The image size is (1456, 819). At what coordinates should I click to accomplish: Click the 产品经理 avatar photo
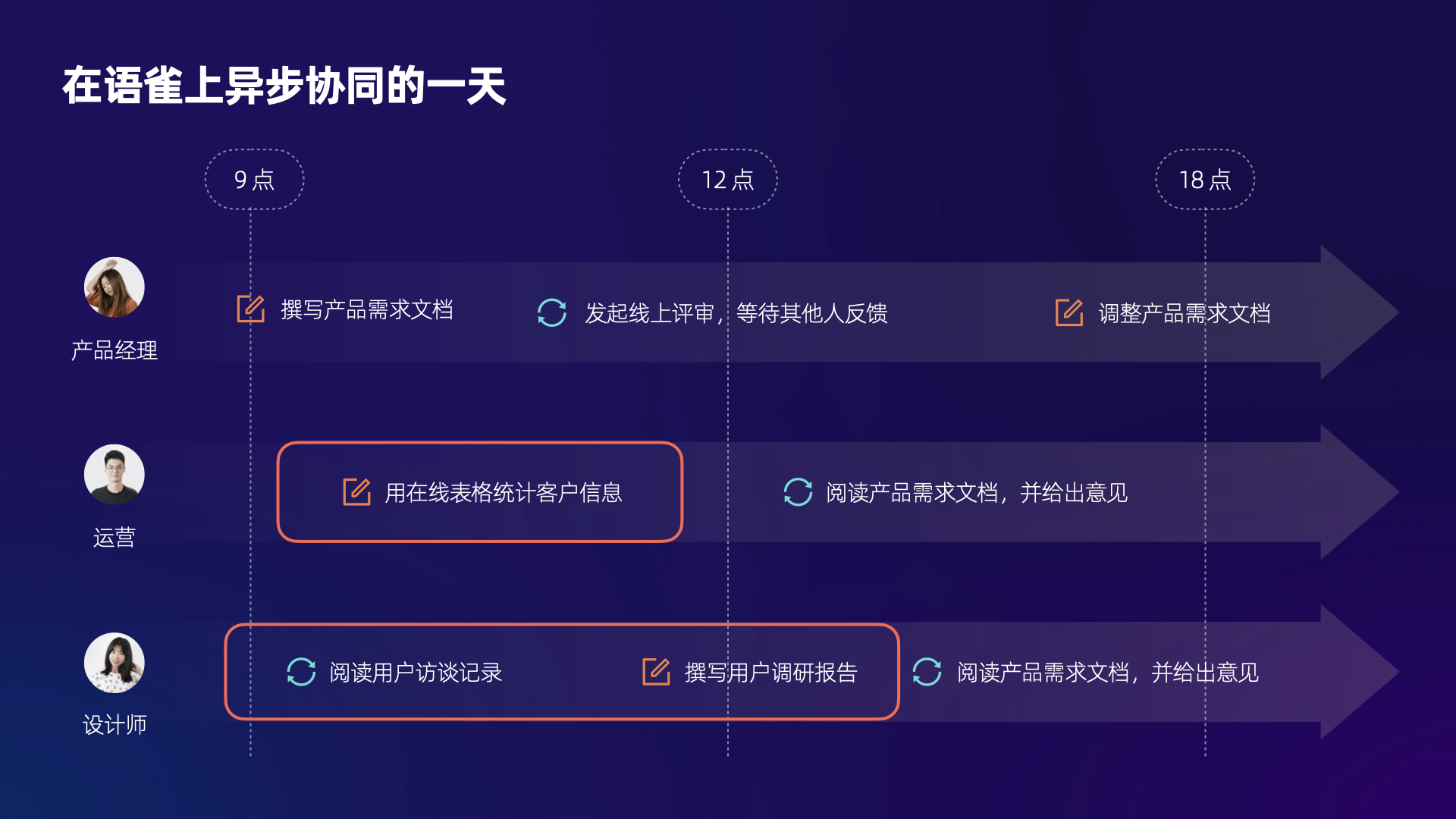114,287
